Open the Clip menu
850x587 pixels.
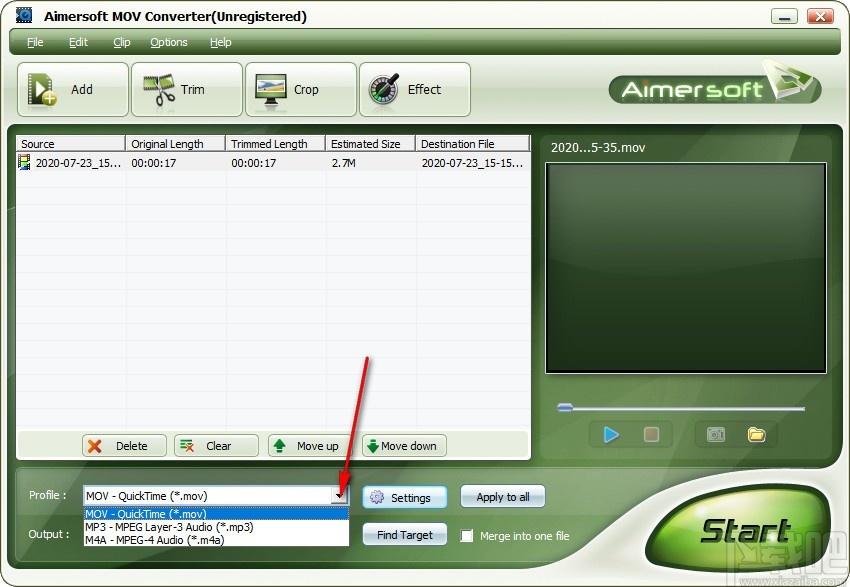[x=121, y=42]
